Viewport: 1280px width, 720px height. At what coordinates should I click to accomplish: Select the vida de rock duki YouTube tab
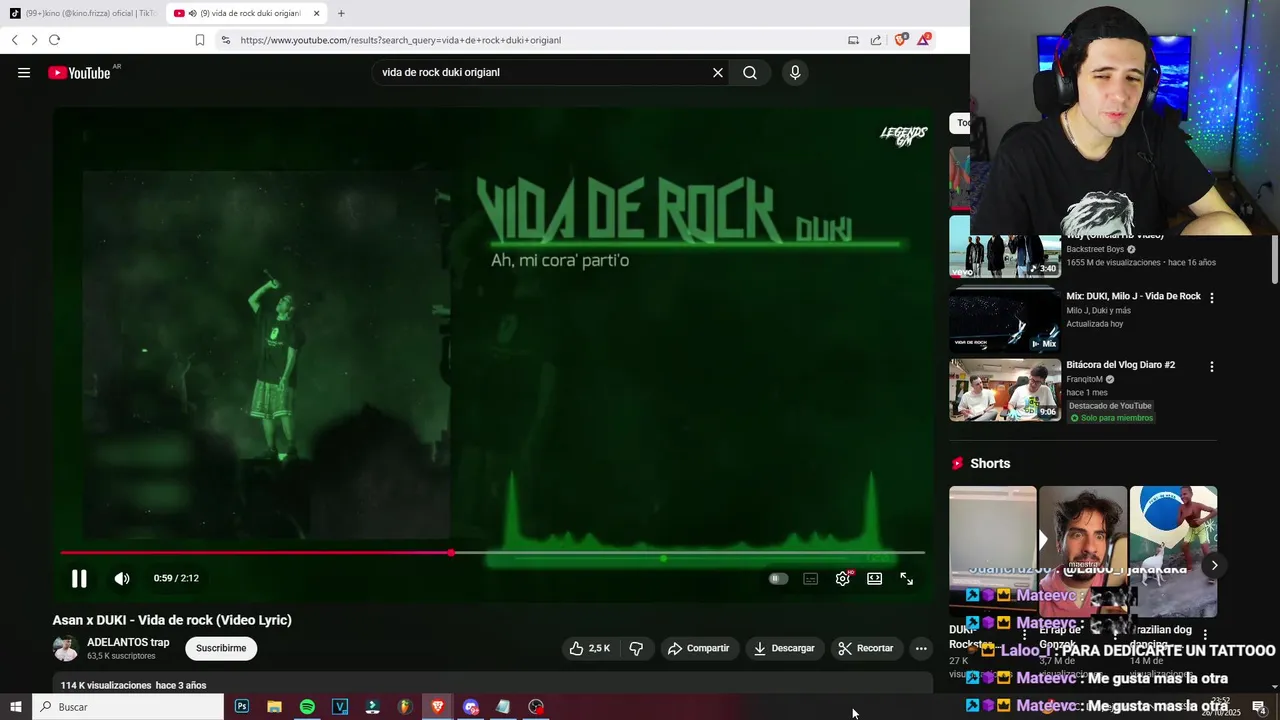click(x=244, y=13)
